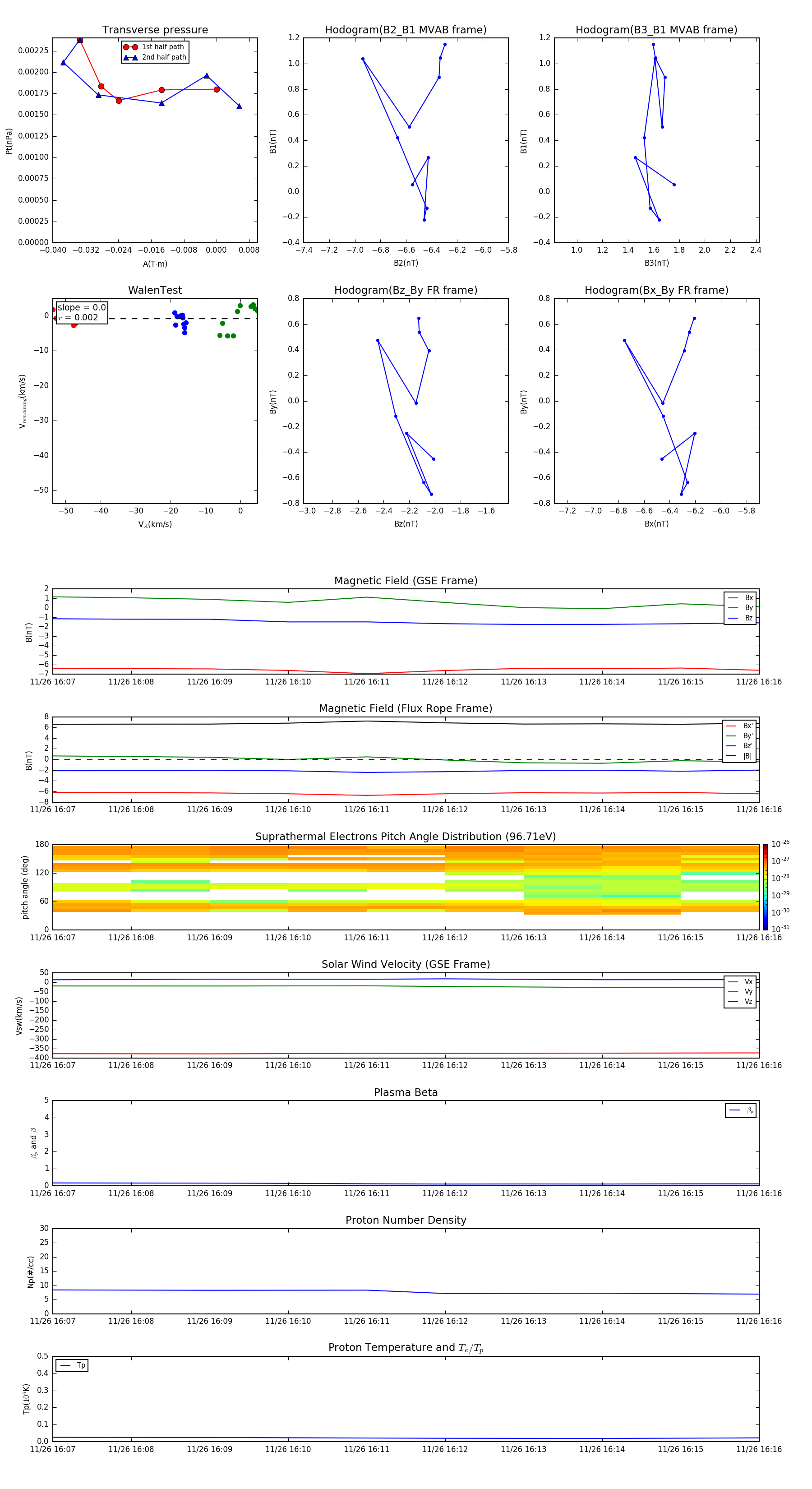Screen dimensions: 812x1489
Task: Click the 'Bx(nT)' x-axis label
Action: [x=656, y=524]
